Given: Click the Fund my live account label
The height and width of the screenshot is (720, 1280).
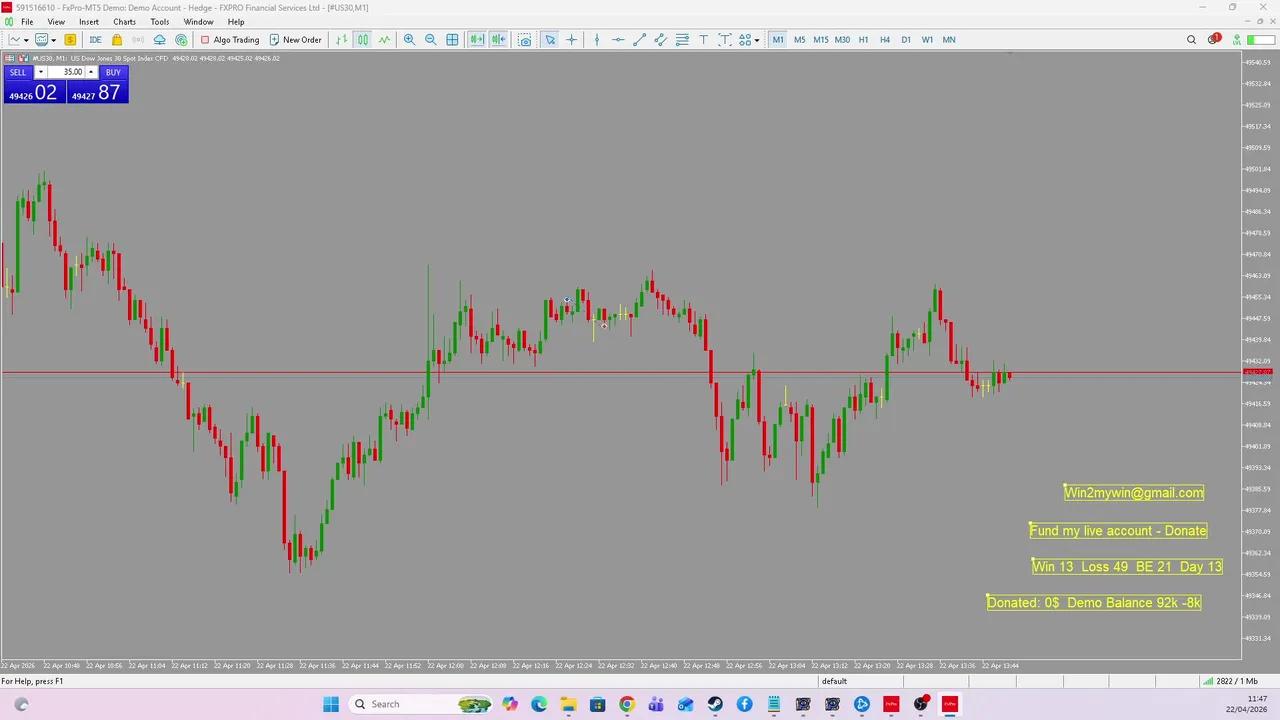Looking at the screenshot, I should 1118,530.
